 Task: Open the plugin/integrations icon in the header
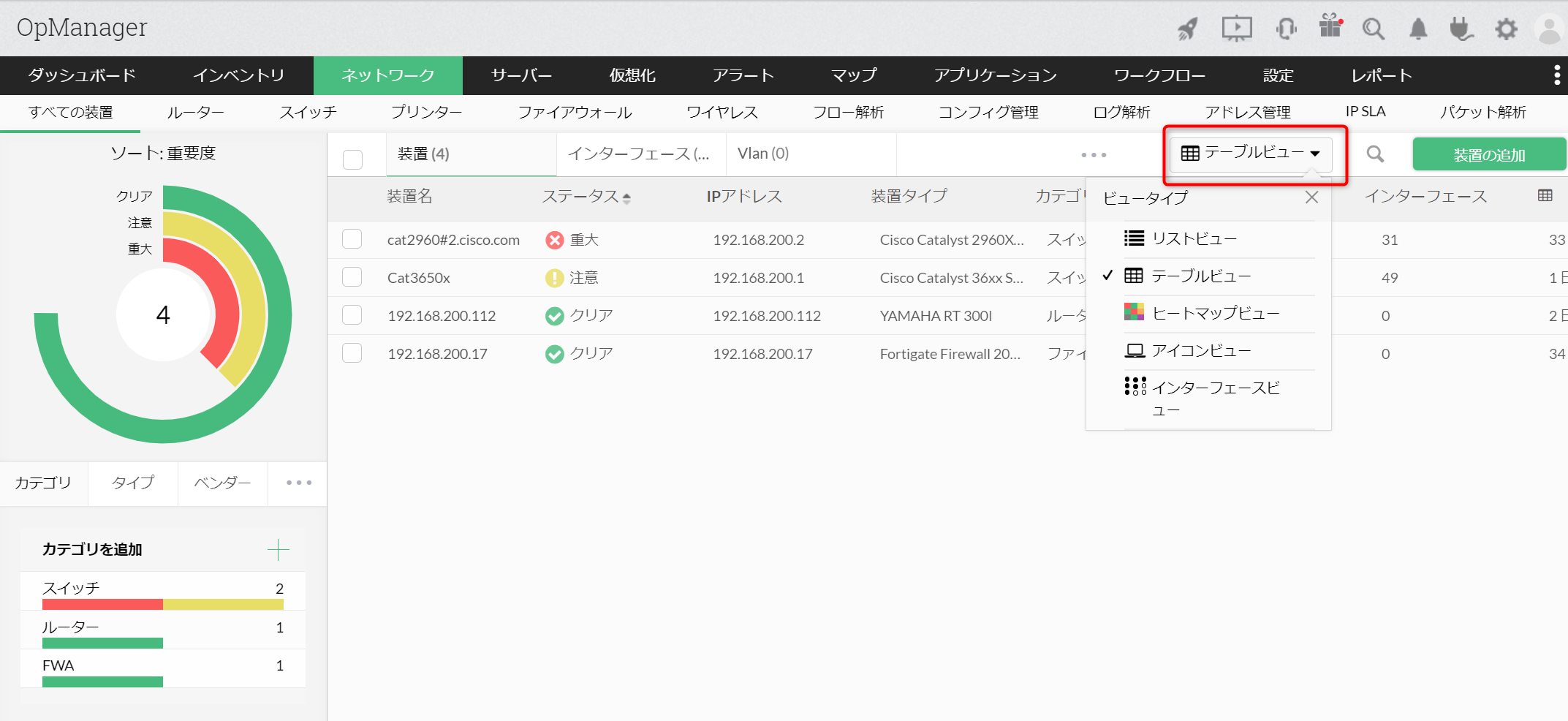(1461, 28)
